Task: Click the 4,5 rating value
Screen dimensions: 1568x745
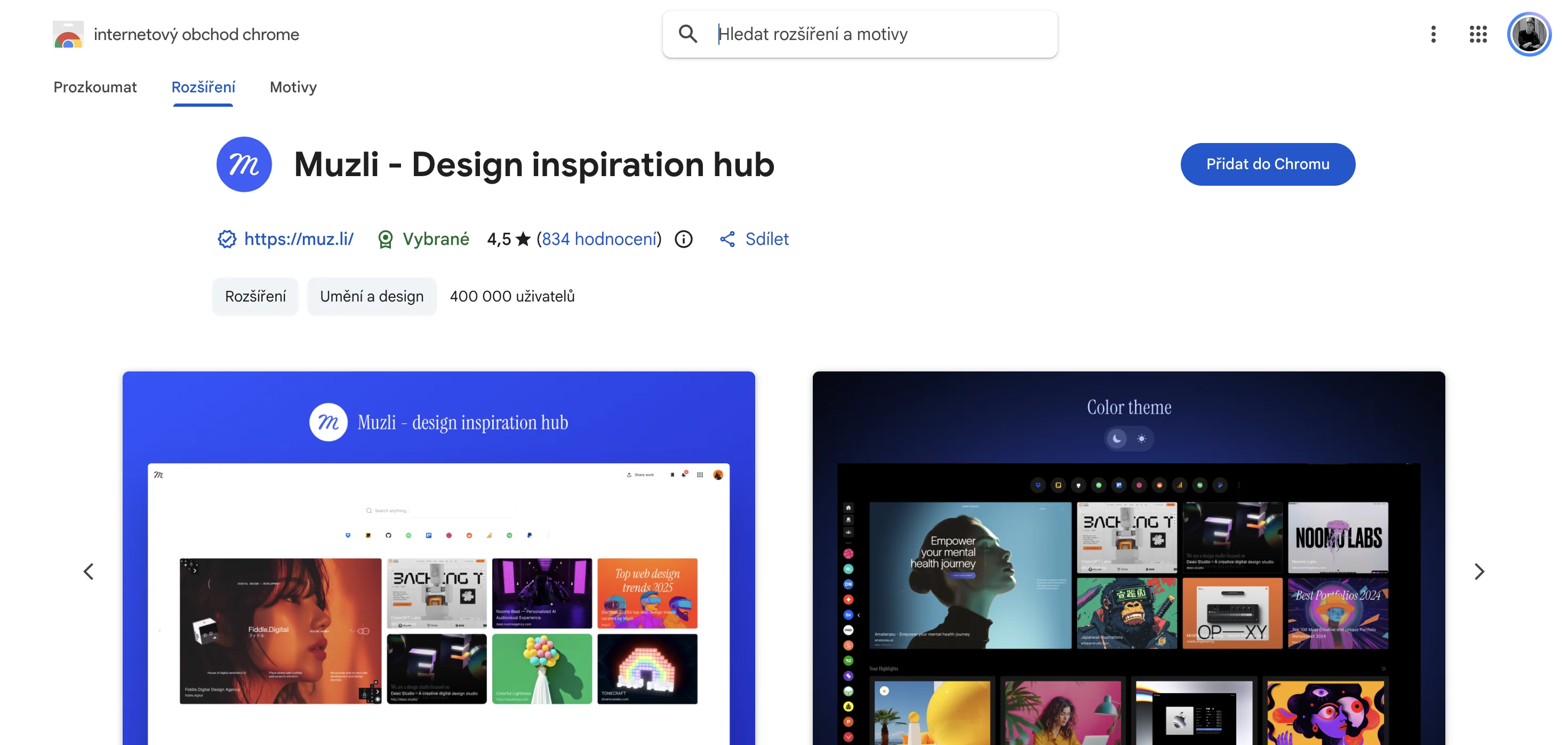Action: (499, 240)
